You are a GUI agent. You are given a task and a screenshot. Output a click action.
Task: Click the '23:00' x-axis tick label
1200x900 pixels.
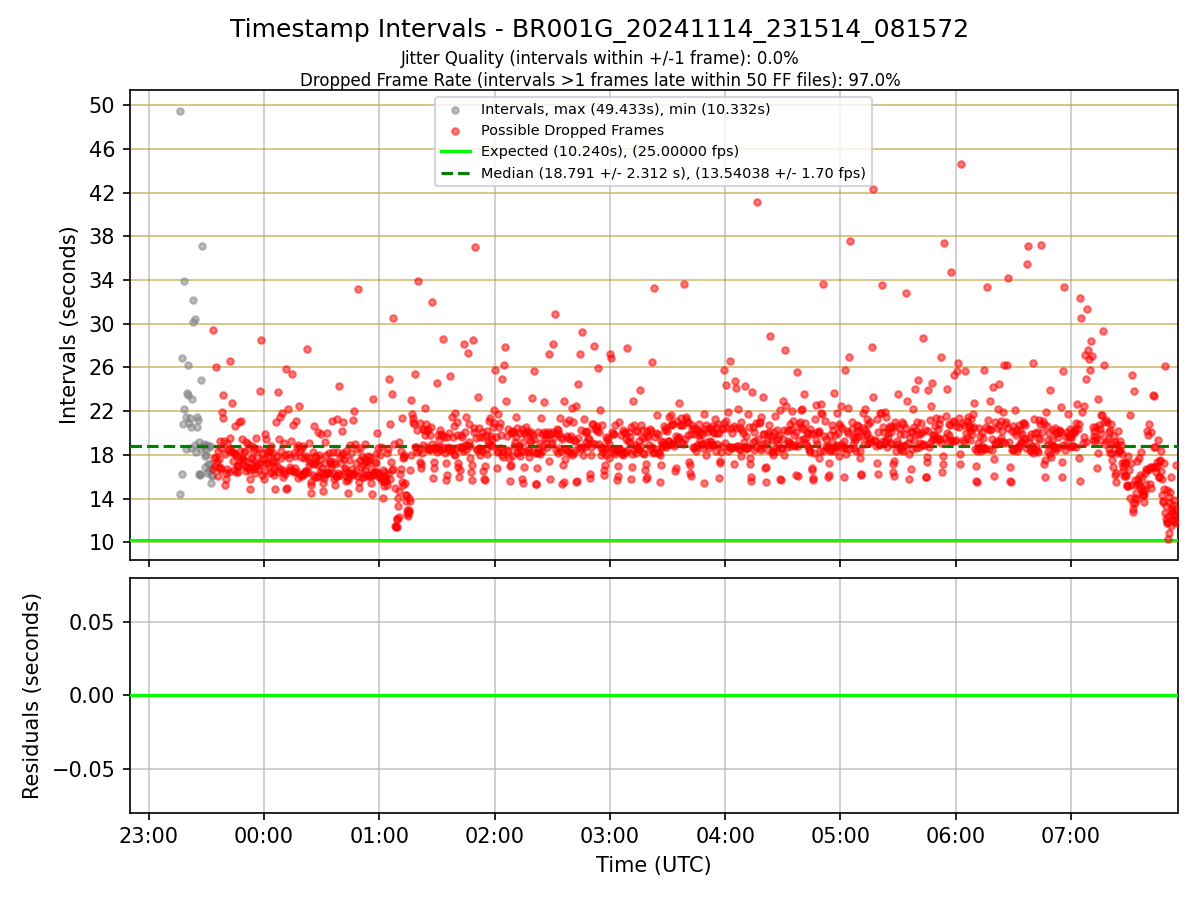[149, 834]
